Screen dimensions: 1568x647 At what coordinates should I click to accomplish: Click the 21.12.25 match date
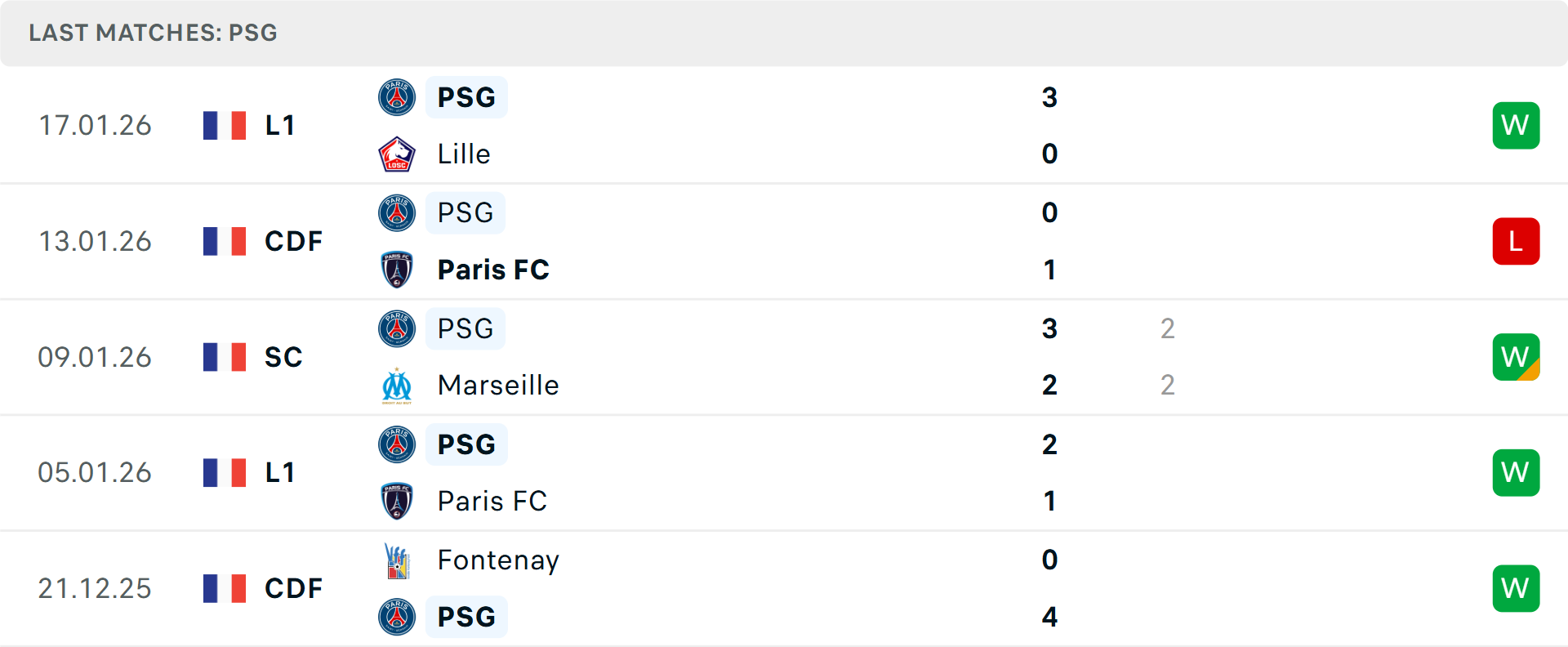(95, 588)
